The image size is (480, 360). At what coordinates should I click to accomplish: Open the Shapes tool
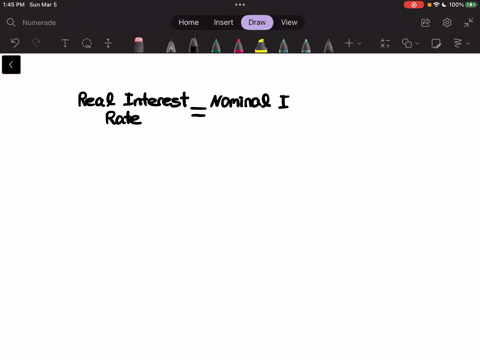[x=407, y=43]
